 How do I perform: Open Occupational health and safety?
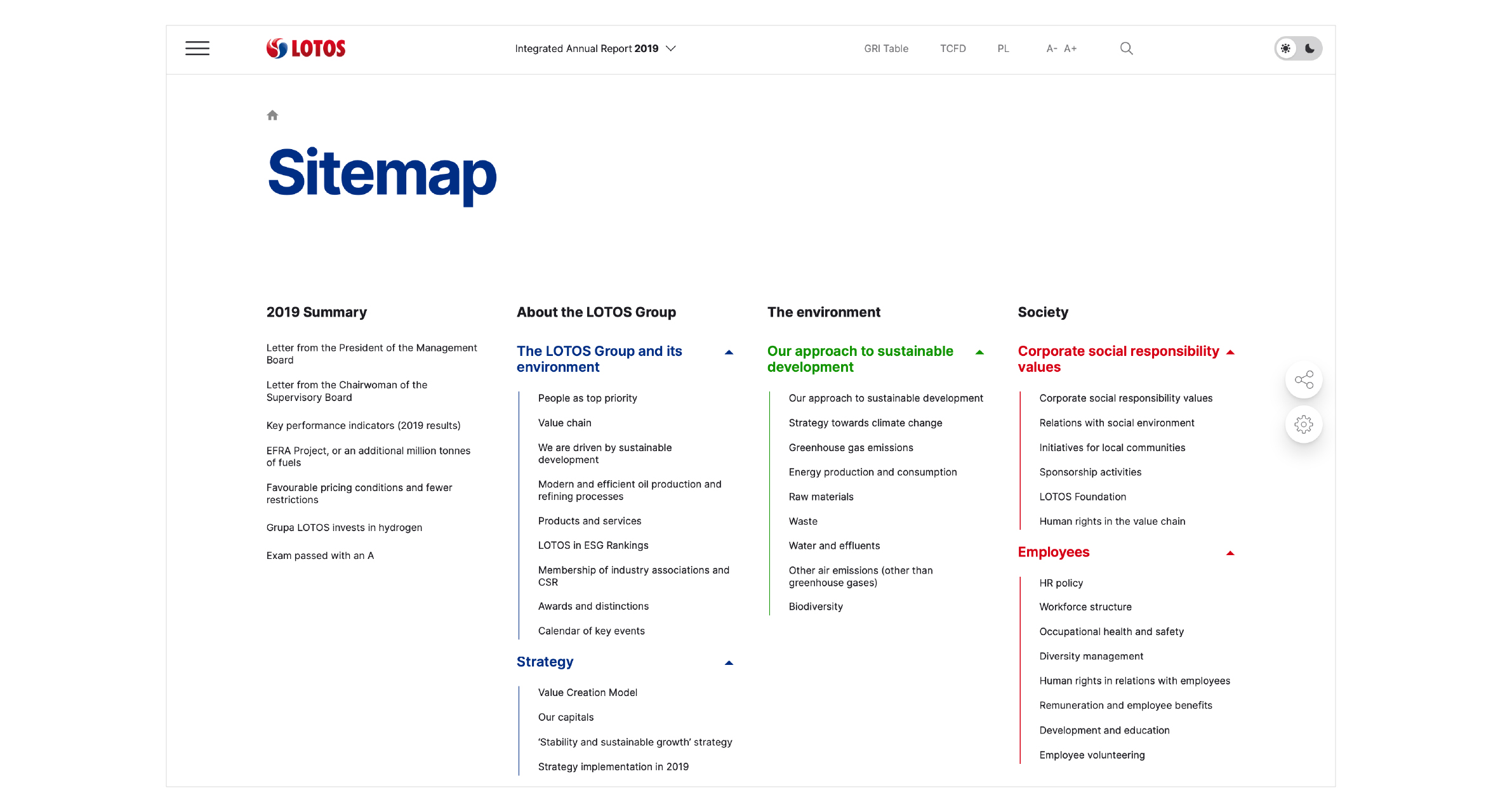tap(1112, 632)
